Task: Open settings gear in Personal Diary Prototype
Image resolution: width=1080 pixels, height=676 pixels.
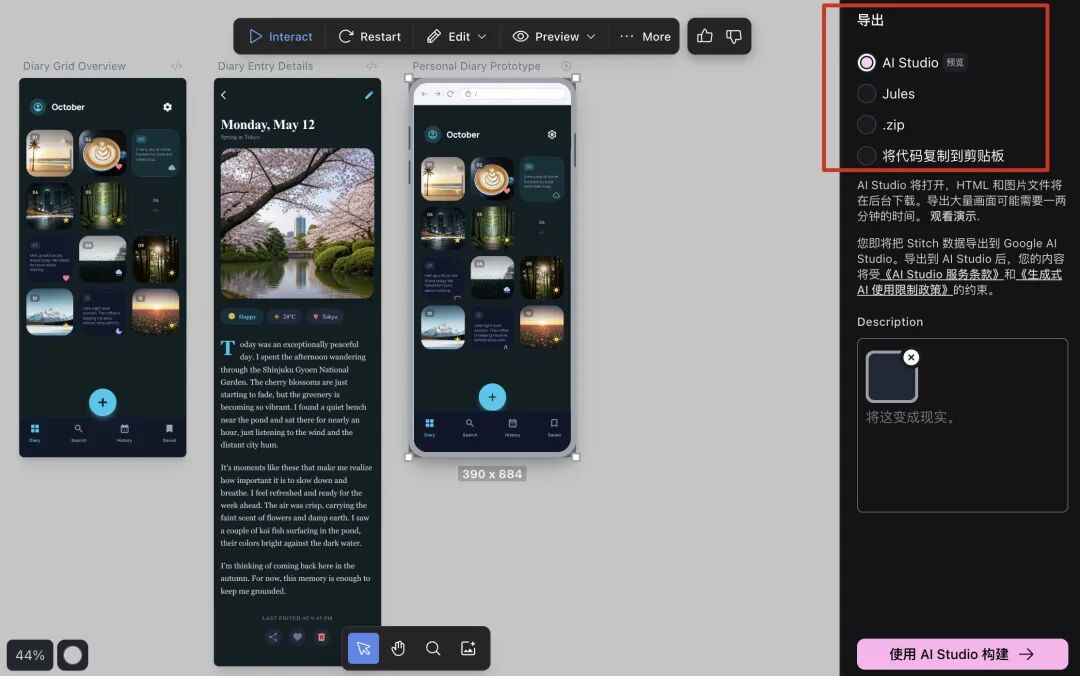Action: coord(552,134)
